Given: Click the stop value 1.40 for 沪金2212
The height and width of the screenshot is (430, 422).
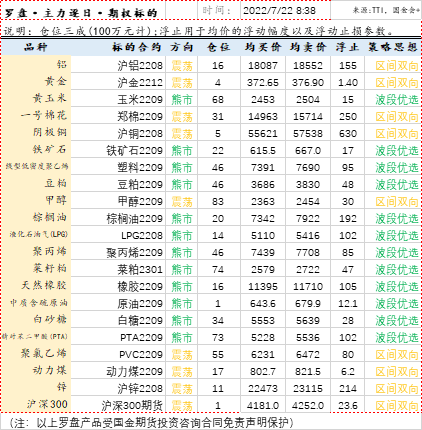Looking at the screenshot, I should tap(348, 83).
